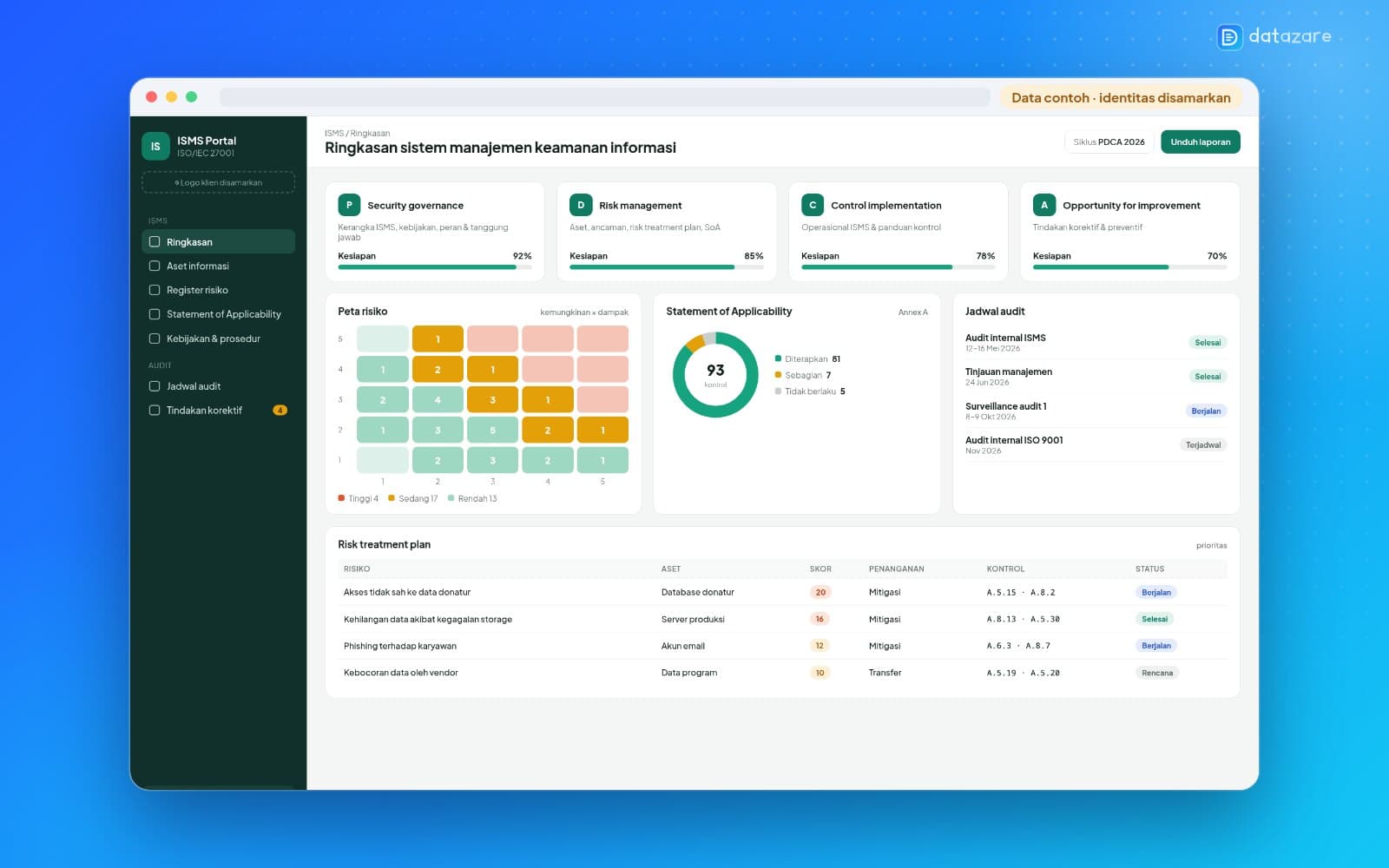1389x868 pixels.
Task: Click the square icon beside Ringkasan in sidebar
Action: tap(155, 242)
